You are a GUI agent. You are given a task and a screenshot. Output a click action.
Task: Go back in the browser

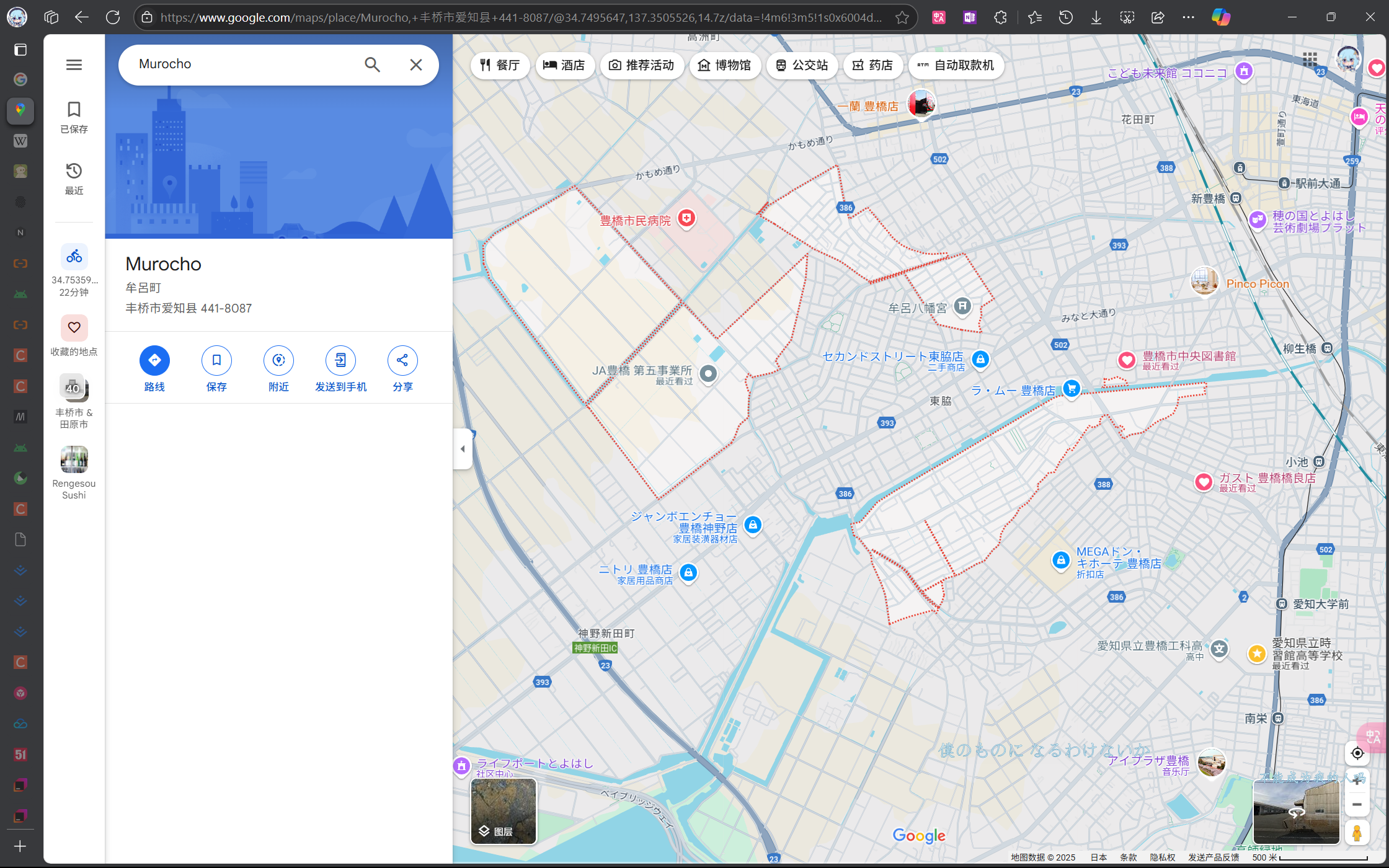(82, 17)
